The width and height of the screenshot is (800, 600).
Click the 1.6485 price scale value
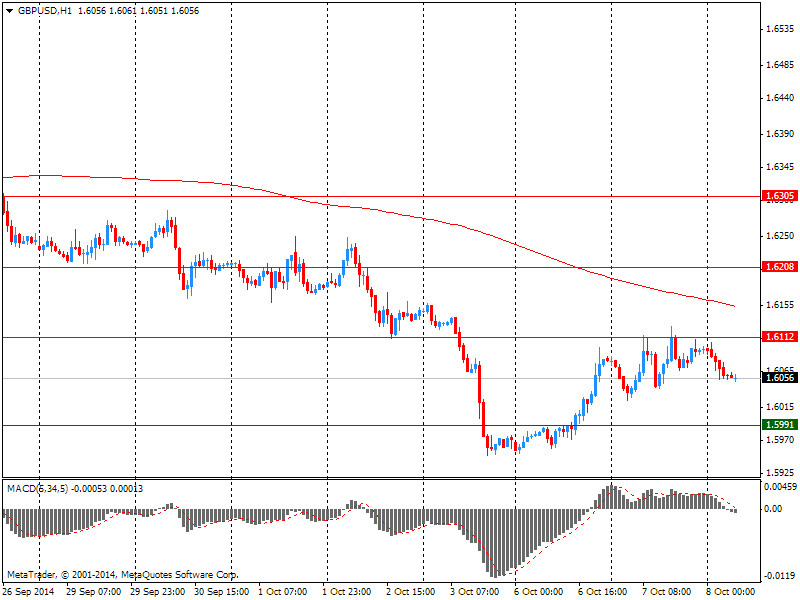pyautogui.click(x=781, y=65)
